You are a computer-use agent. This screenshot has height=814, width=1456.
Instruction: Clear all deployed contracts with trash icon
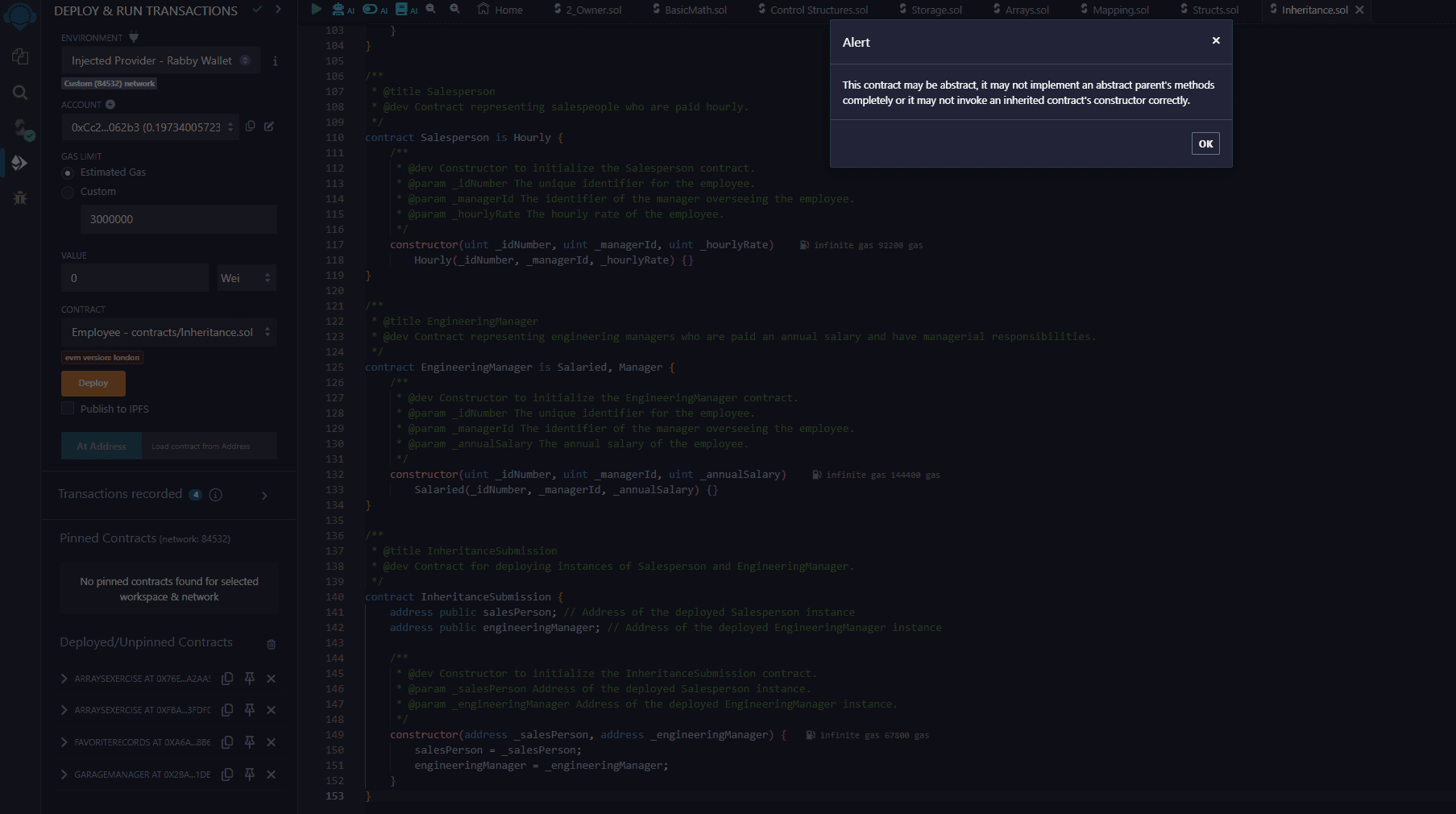point(272,644)
